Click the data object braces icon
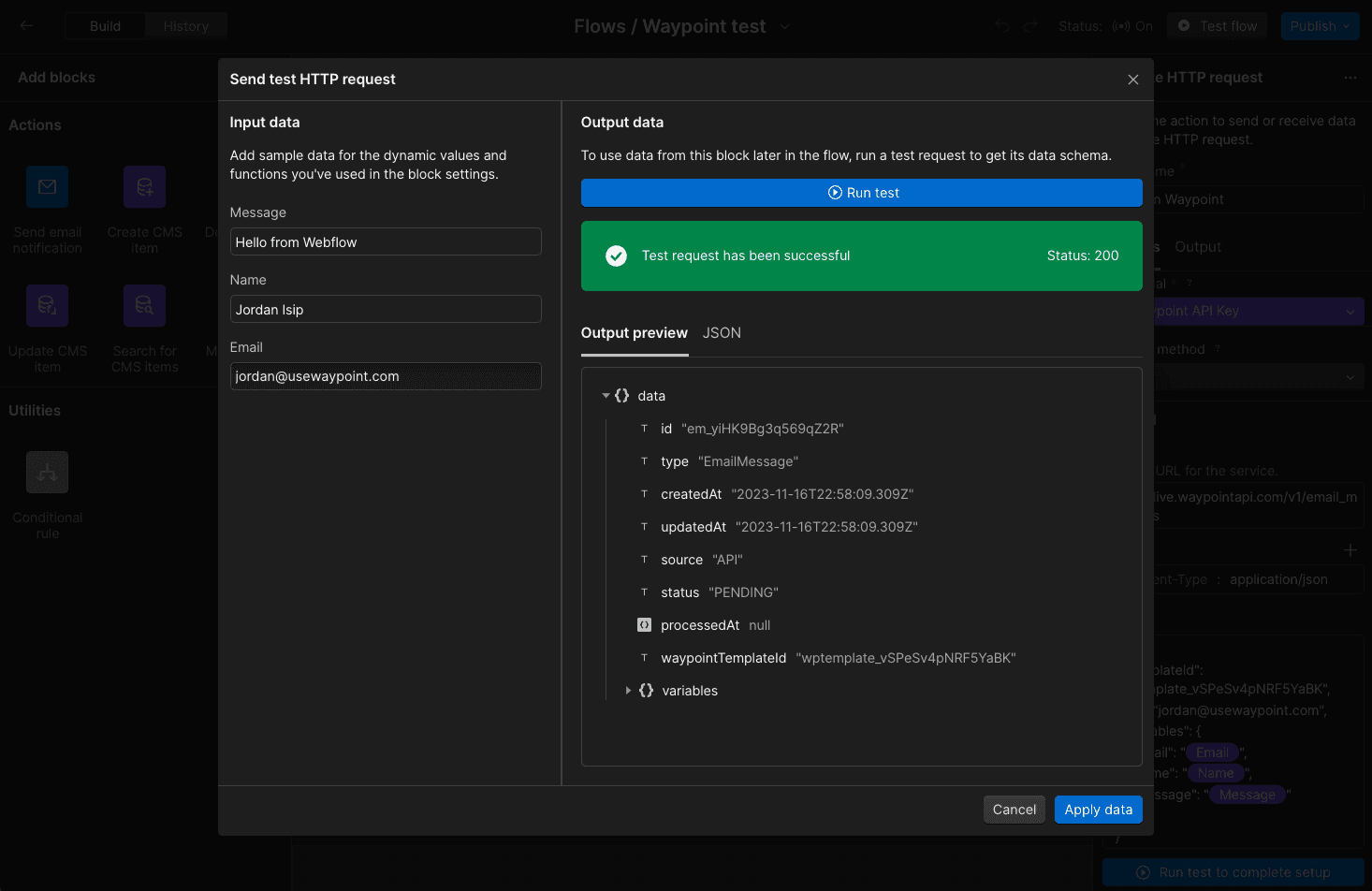The height and width of the screenshot is (891, 1372). [621, 396]
